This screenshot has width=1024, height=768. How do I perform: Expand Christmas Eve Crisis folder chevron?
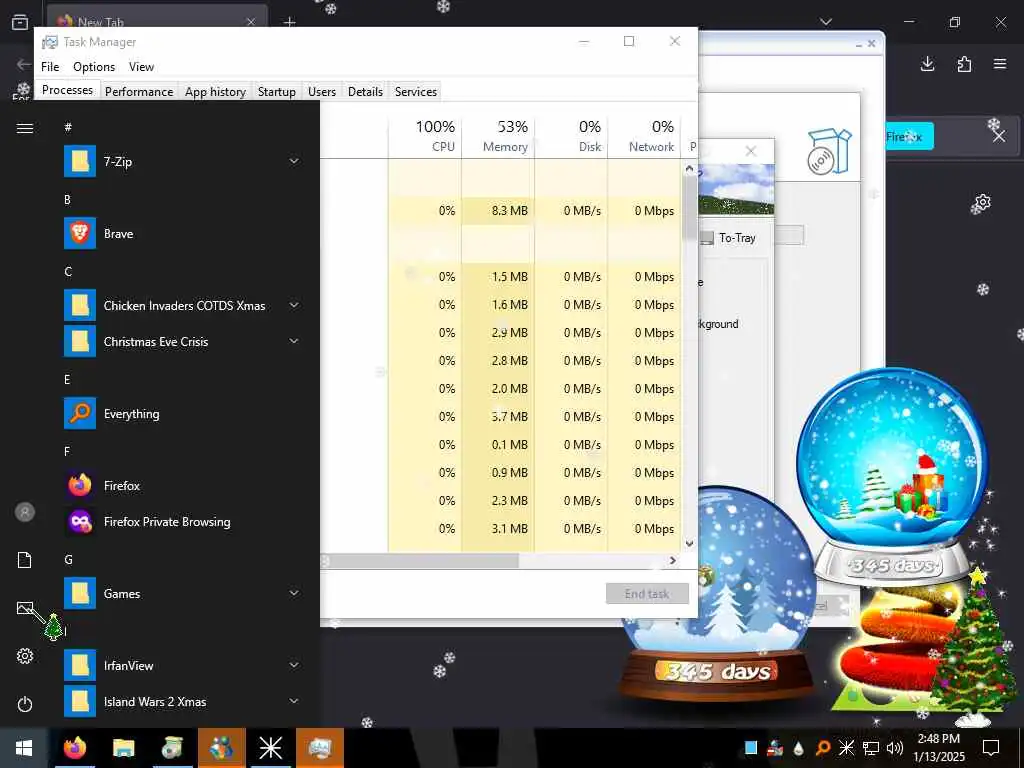[x=295, y=341]
